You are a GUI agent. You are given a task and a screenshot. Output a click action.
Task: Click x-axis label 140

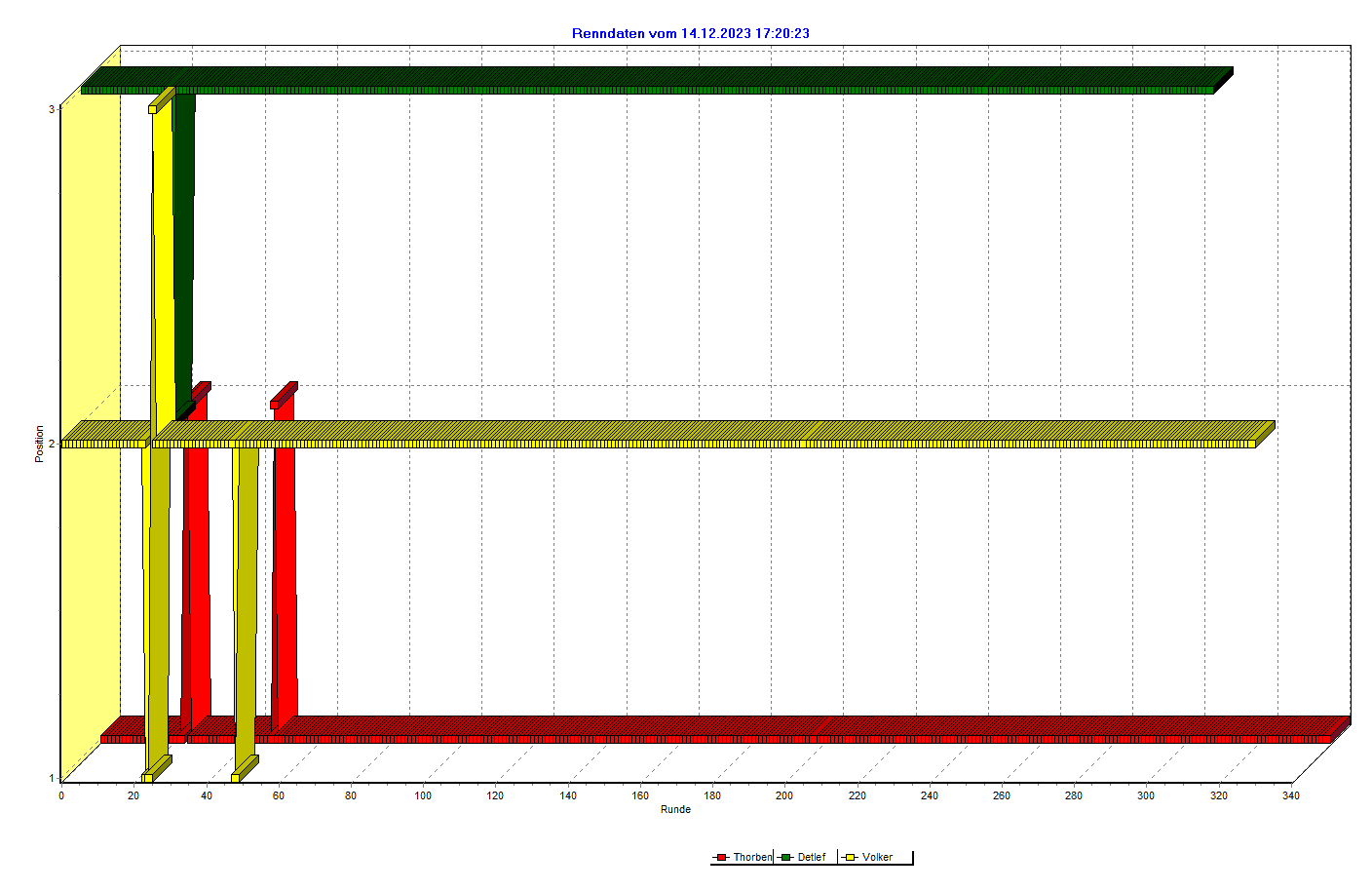point(567,795)
